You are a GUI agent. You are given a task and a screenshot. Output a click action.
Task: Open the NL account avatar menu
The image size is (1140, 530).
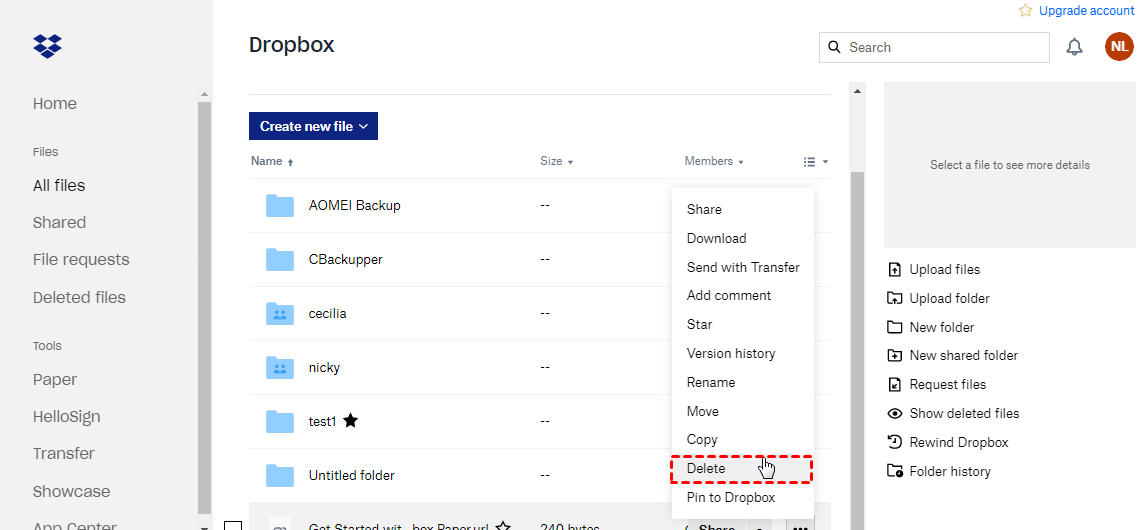(1119, 47)
